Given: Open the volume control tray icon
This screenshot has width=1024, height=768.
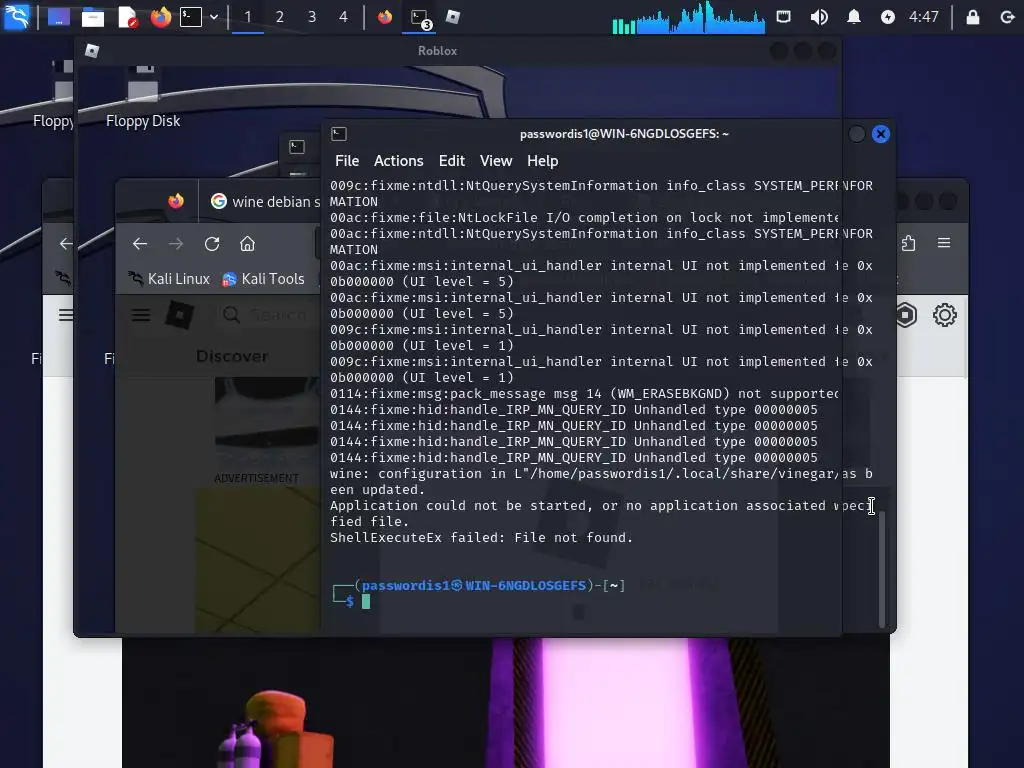Looking at the screenshot, I should pyautogui.click(x=819, y=17).
